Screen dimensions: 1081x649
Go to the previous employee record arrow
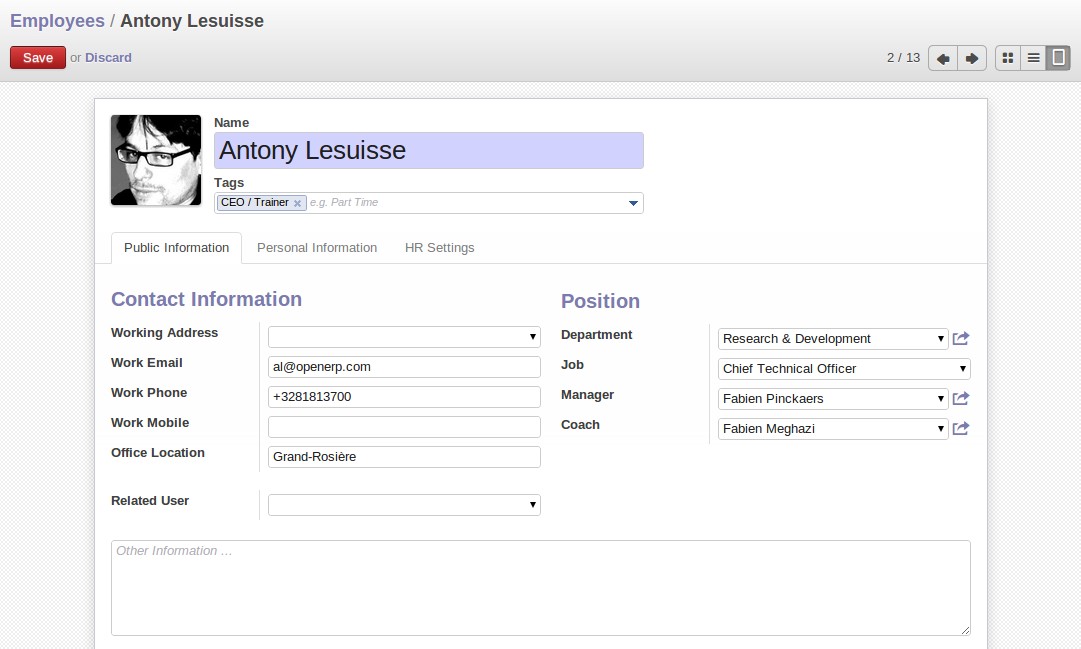tap(942, 58)
